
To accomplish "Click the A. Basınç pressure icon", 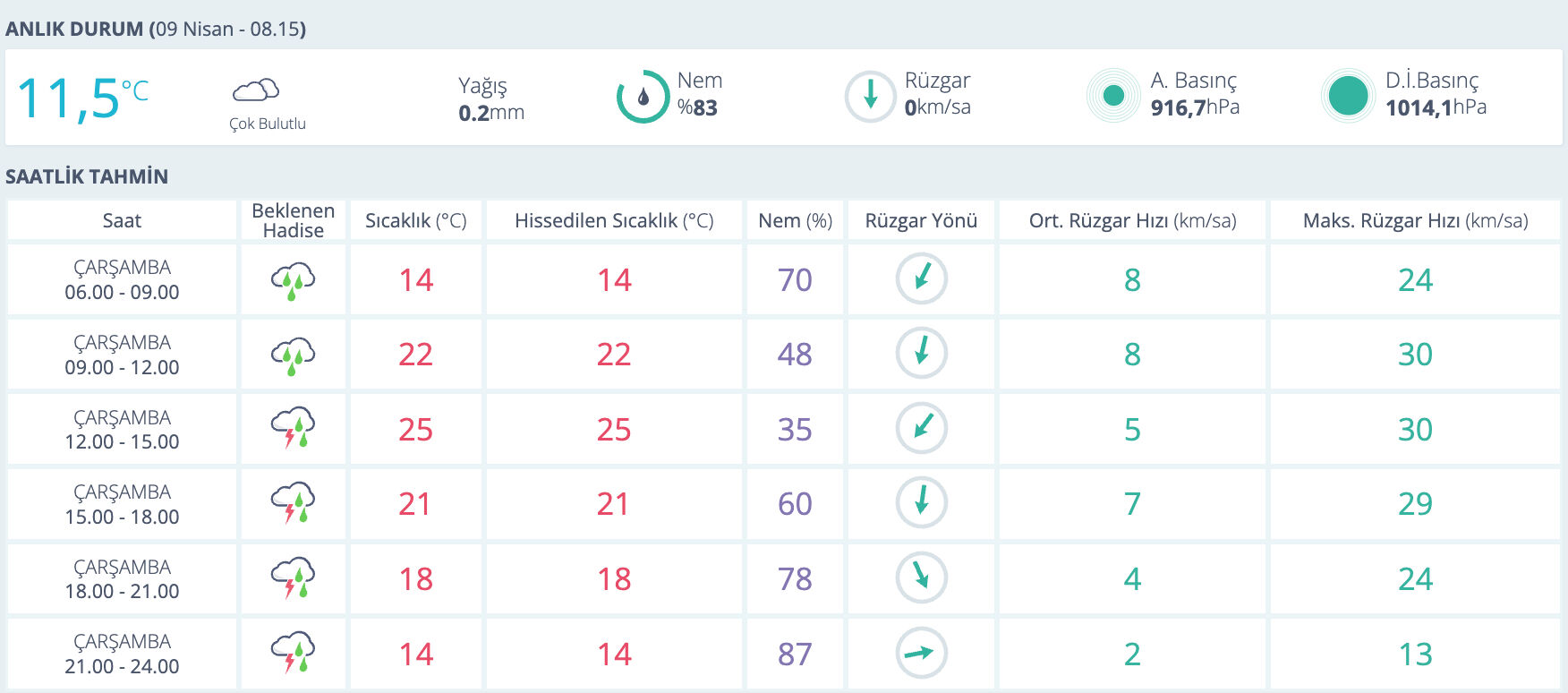I will (x=1113, y=95).
